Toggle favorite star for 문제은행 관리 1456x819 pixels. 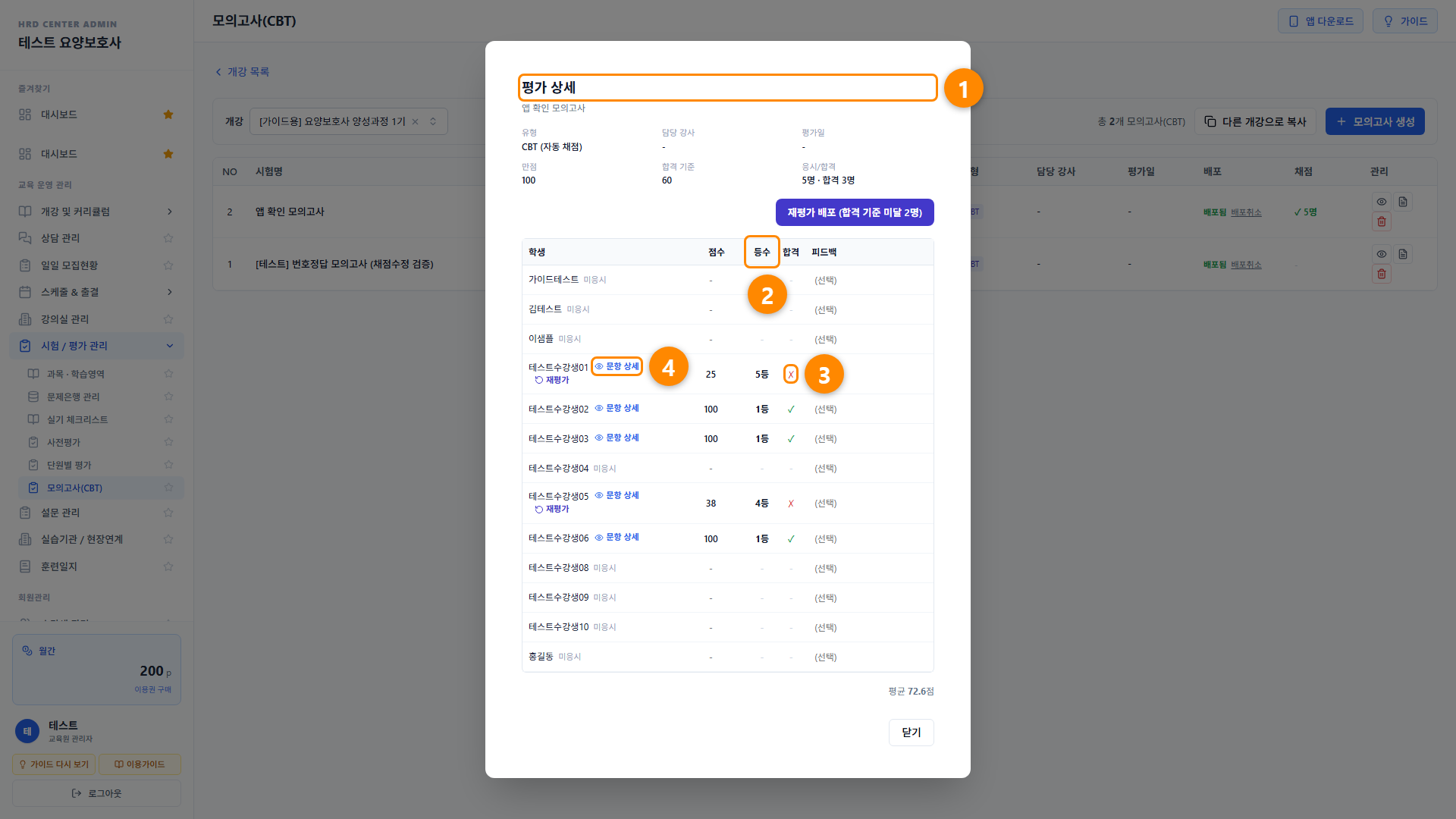pyautogui.click(x=168, y=397)
